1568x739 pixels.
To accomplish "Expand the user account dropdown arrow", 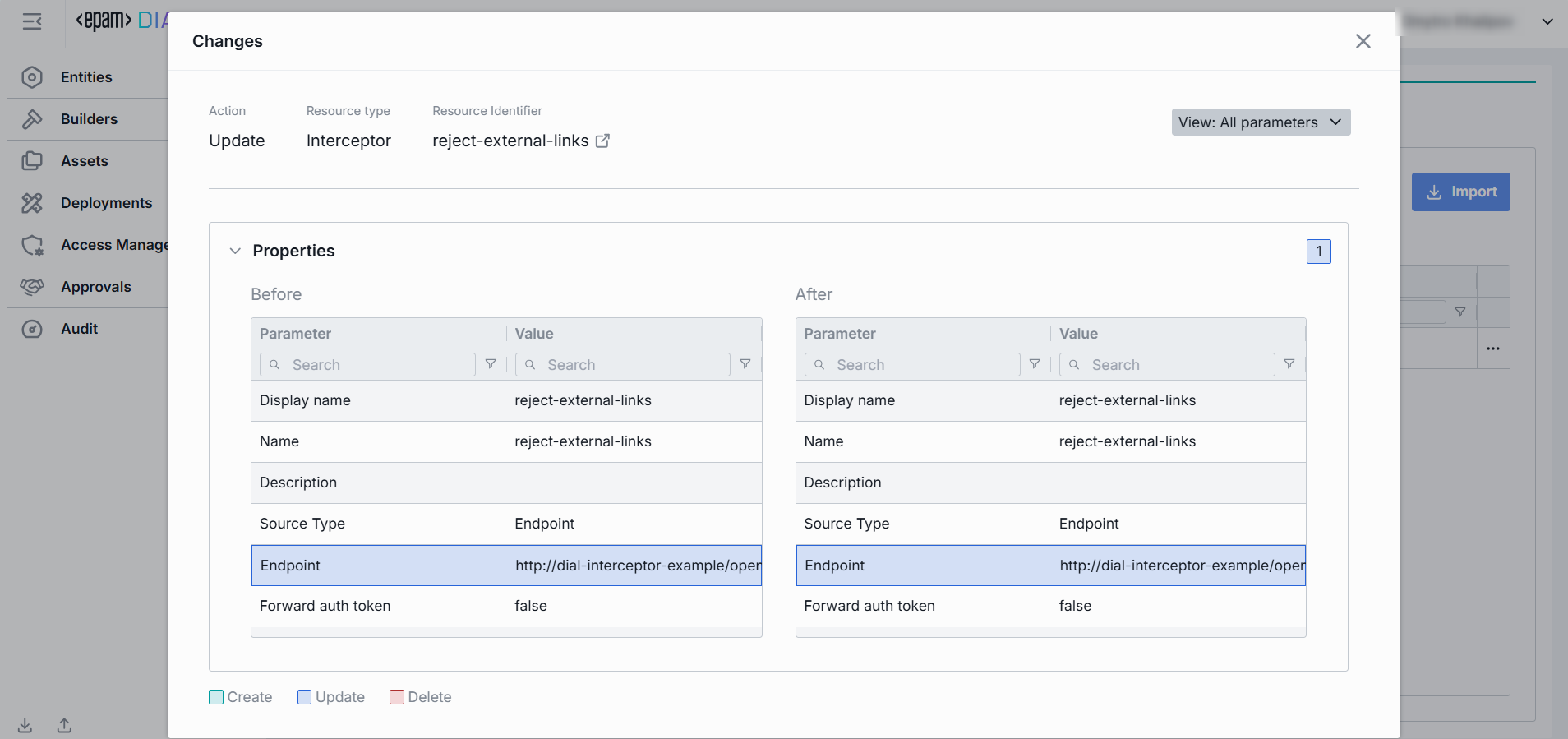I will pyautogui.click(x=1547, y=21).
